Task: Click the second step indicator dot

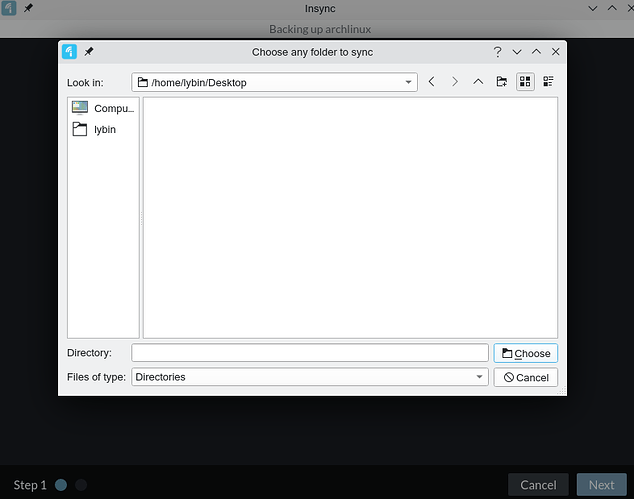Action: pyautogui.click(x=81, y=484)
